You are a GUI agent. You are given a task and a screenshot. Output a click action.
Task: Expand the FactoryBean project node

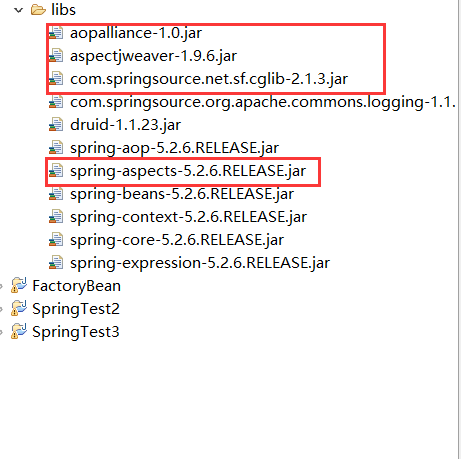(1, 286)
